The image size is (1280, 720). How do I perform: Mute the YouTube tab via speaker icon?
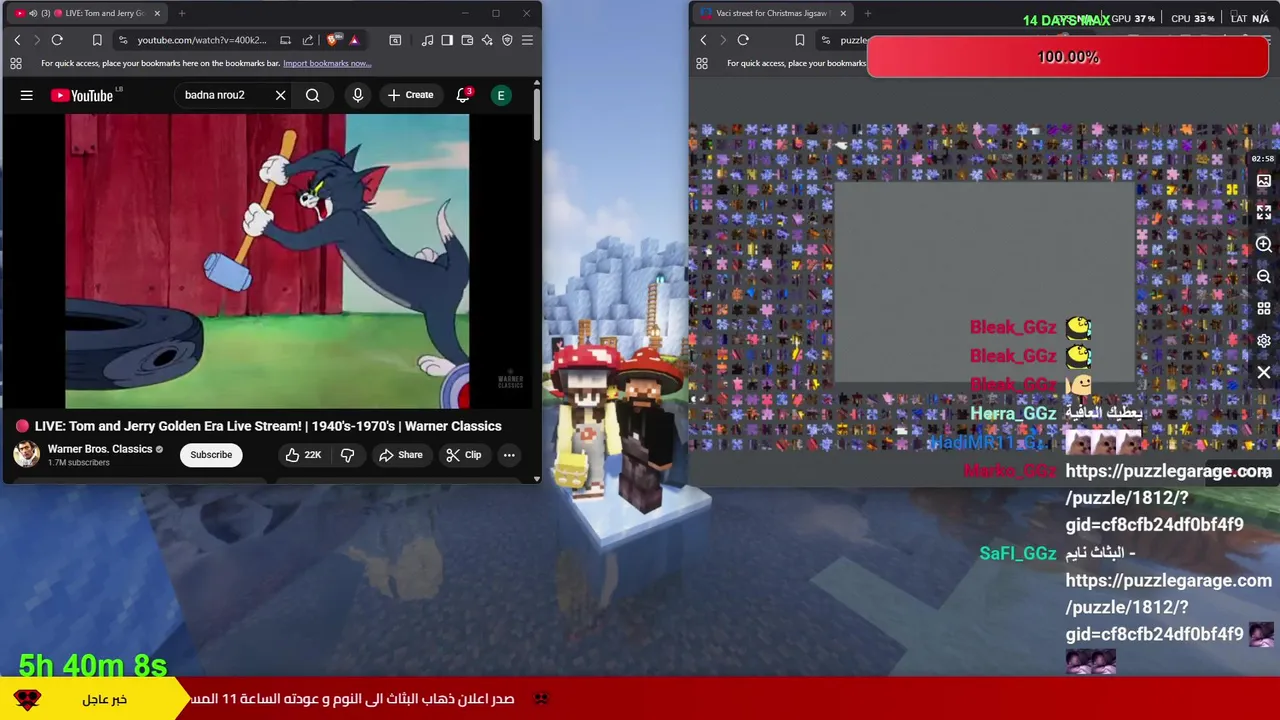[x=32, y=13]
